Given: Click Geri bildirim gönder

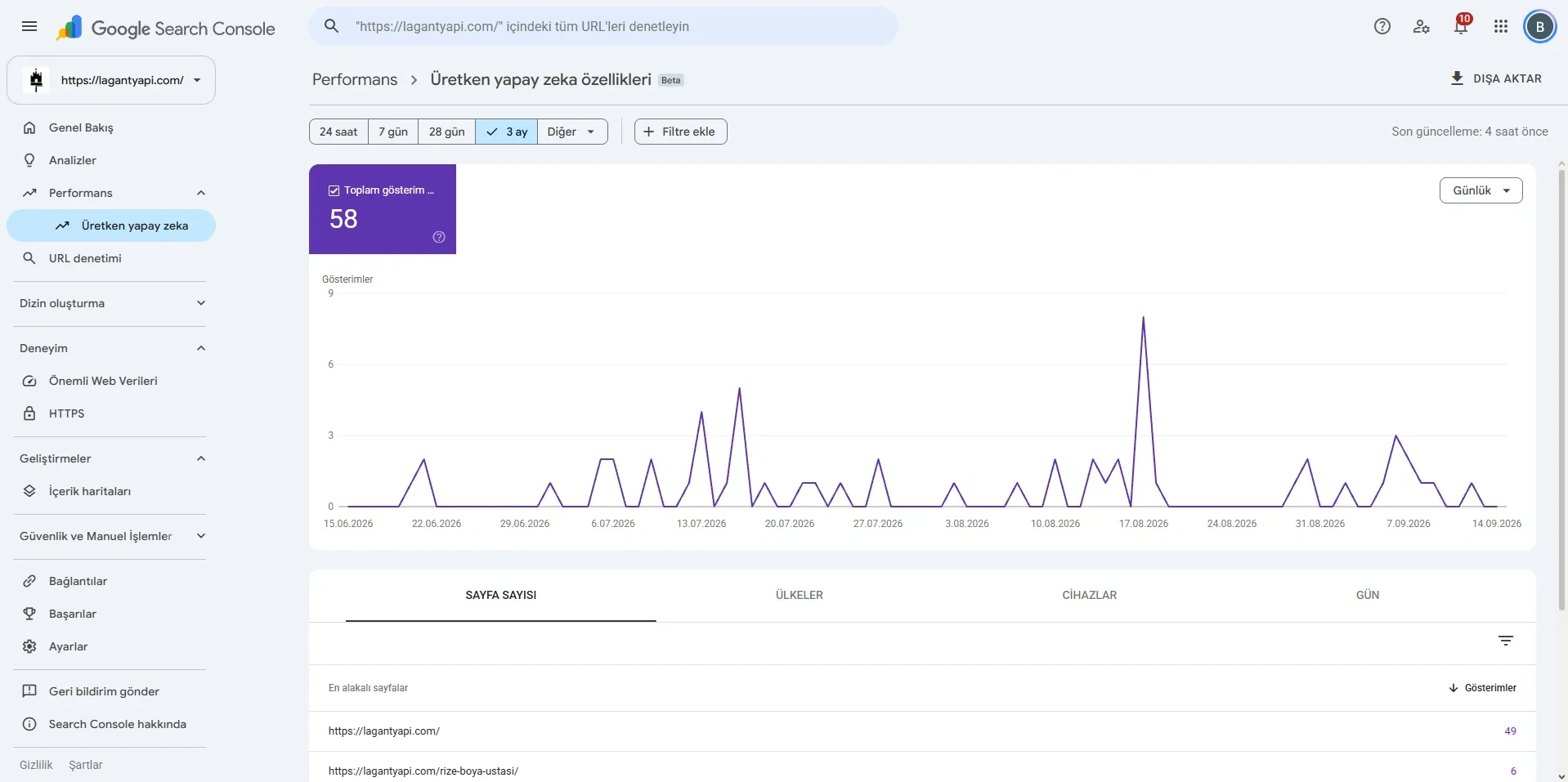Looking at the screenshot, I should click(x=111, y=691).
